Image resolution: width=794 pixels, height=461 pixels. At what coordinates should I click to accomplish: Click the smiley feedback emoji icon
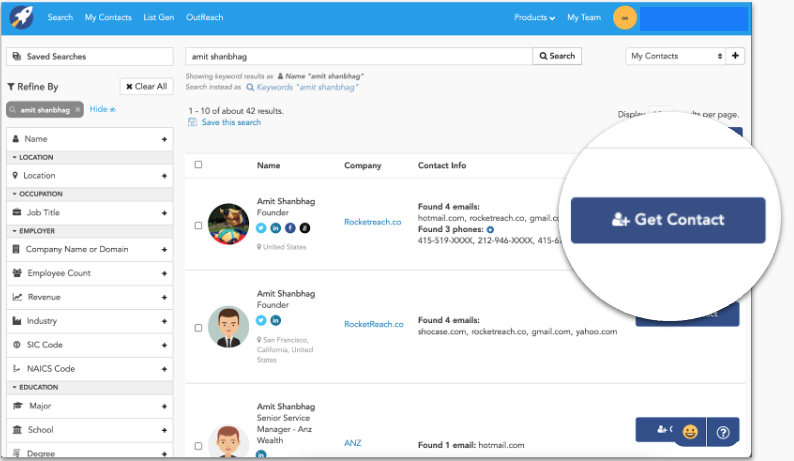tap(690, 432)
